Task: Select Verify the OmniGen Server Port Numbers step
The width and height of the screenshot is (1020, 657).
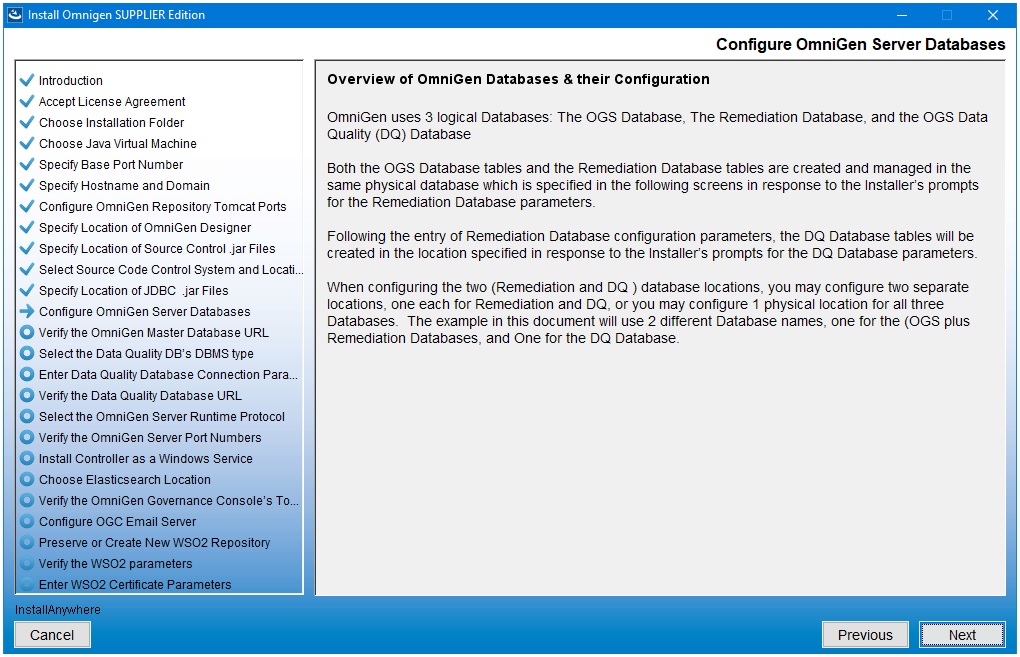Action: 150,437
